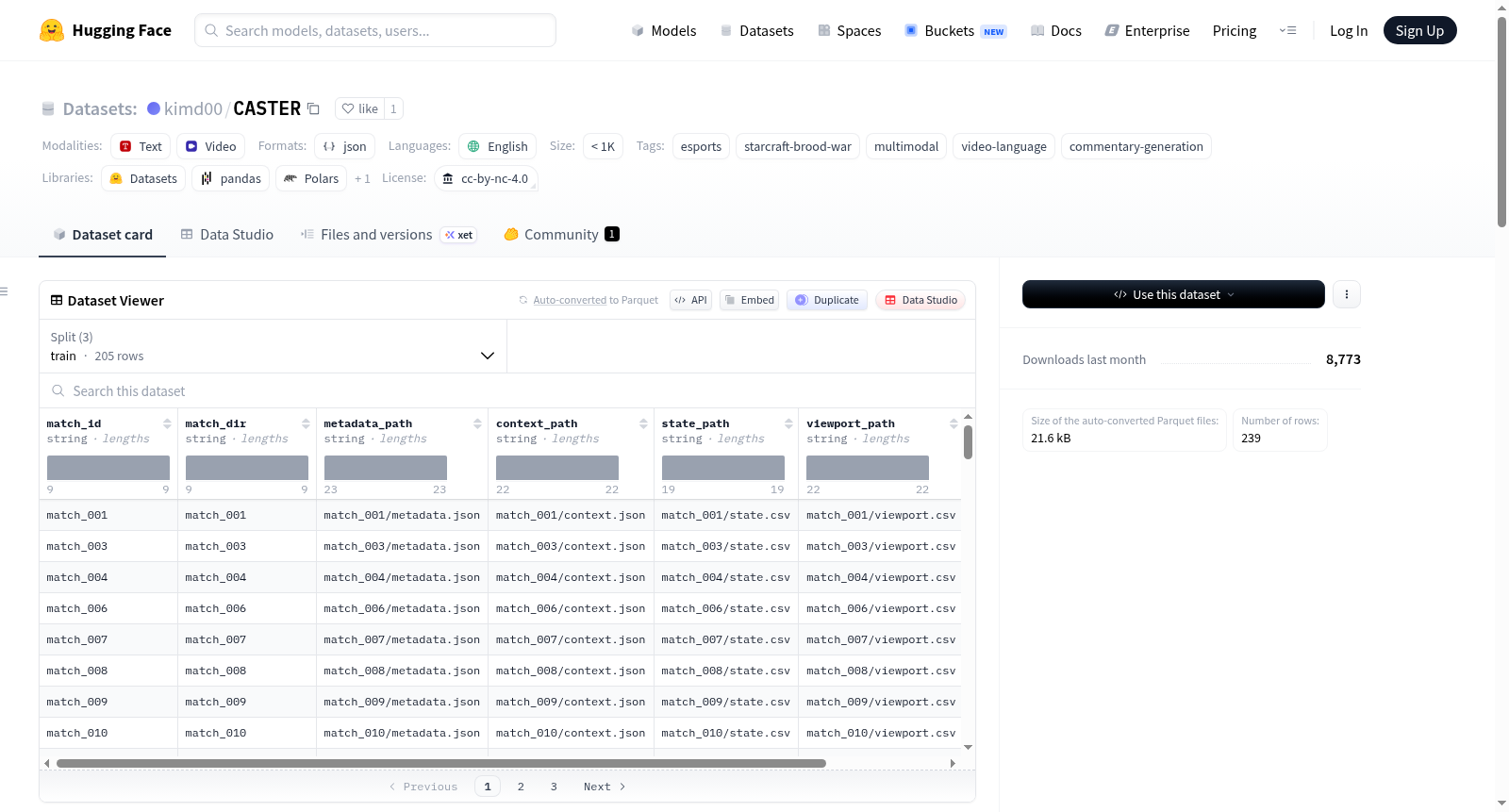Image resolution: width=1509 pixels, height=812 pixels.
Task: Filter by the Video modality tag
Action: (x=211, y=146)
